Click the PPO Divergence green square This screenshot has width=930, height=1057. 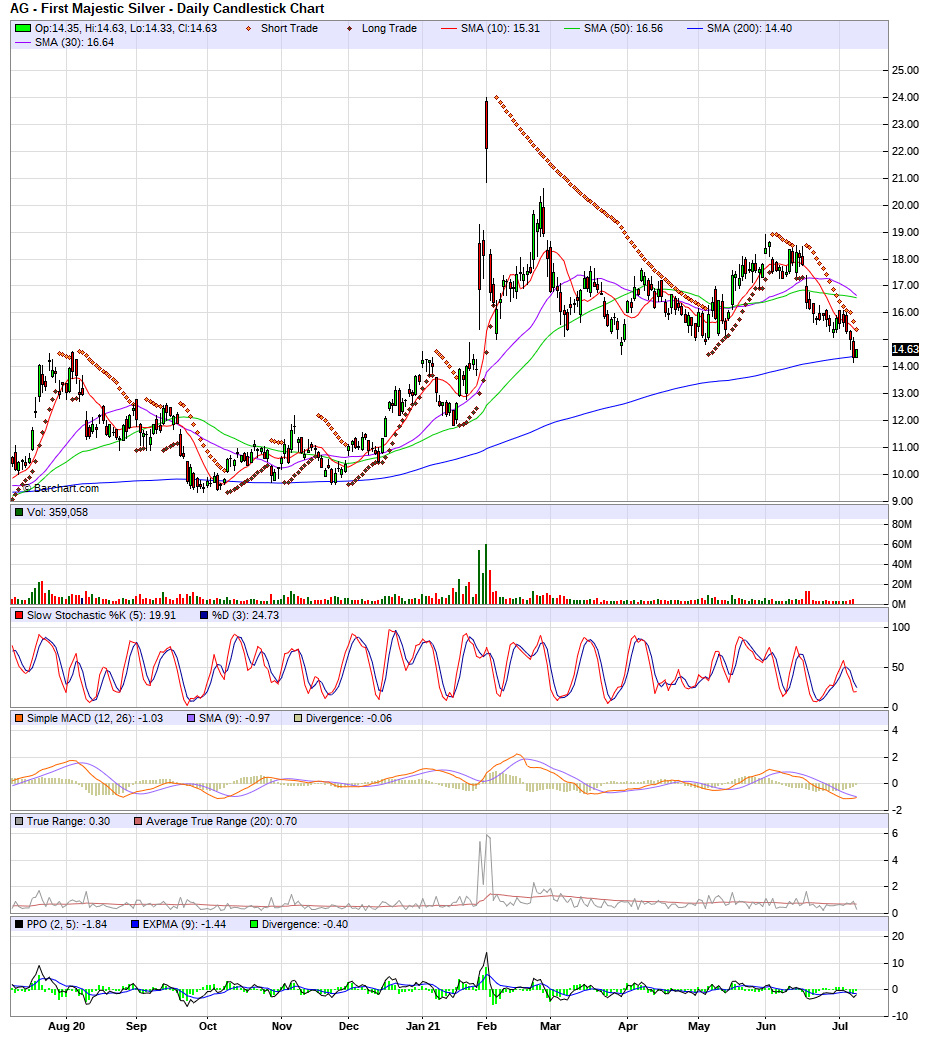(254, 924)
